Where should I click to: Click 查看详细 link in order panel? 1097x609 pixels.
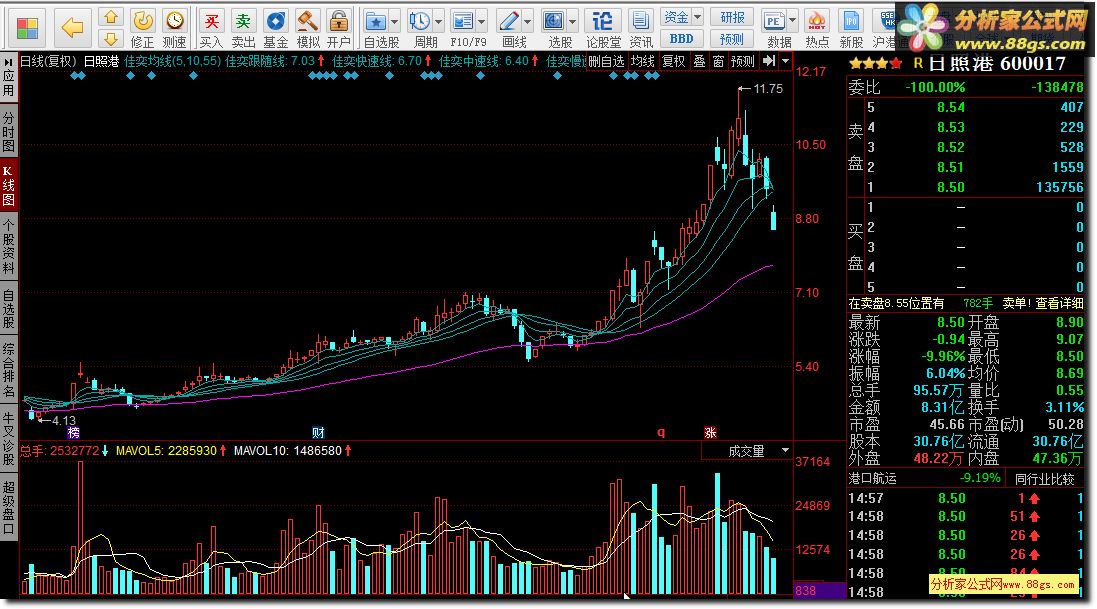pos(1059,303)
